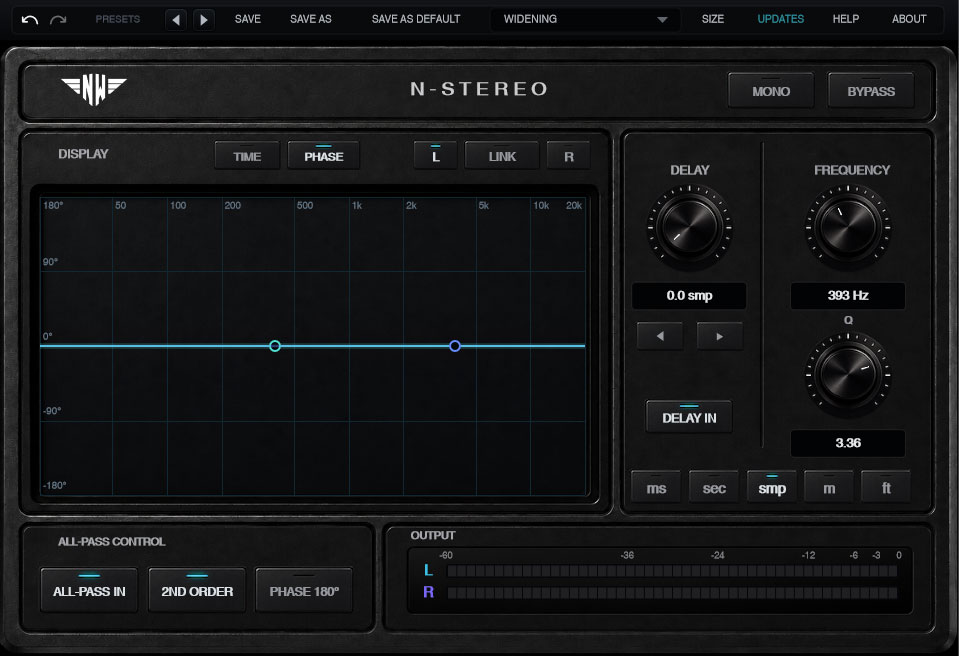Viewport: 959px width, 656px height.
Task: Check for UPDATES
Action: (780, 20)
